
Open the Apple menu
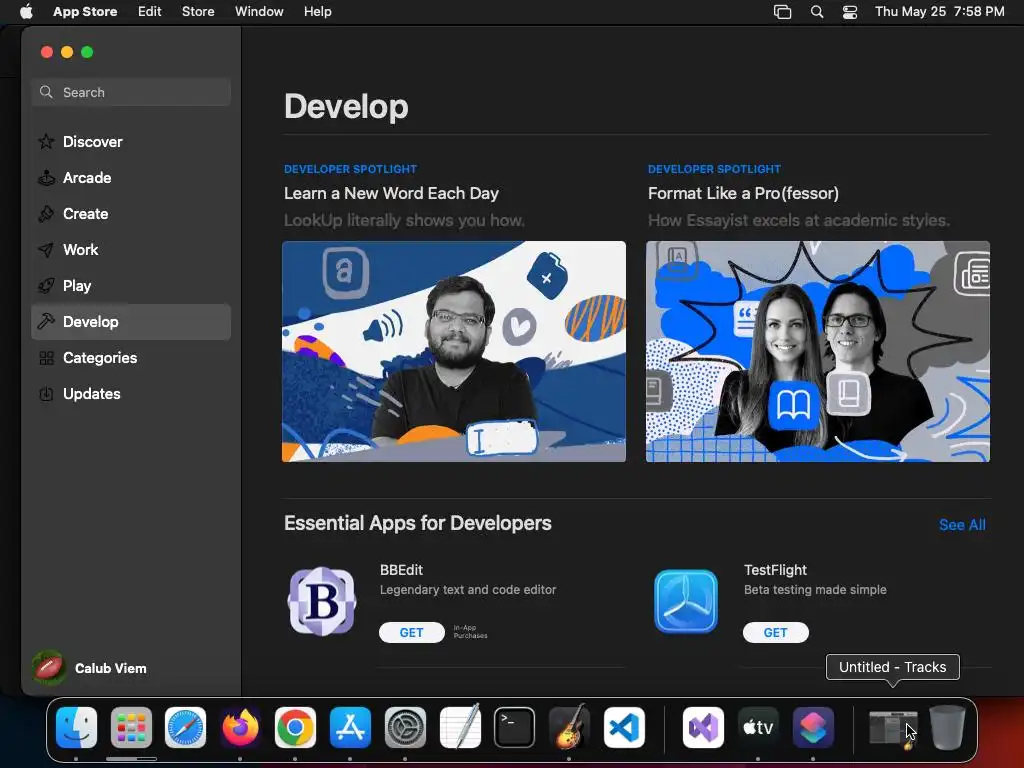point(26,12)
